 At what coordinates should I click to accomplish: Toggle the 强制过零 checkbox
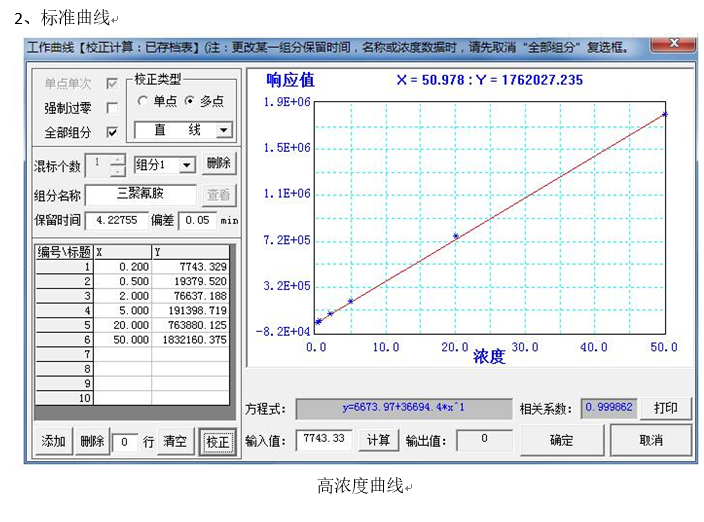112,108
